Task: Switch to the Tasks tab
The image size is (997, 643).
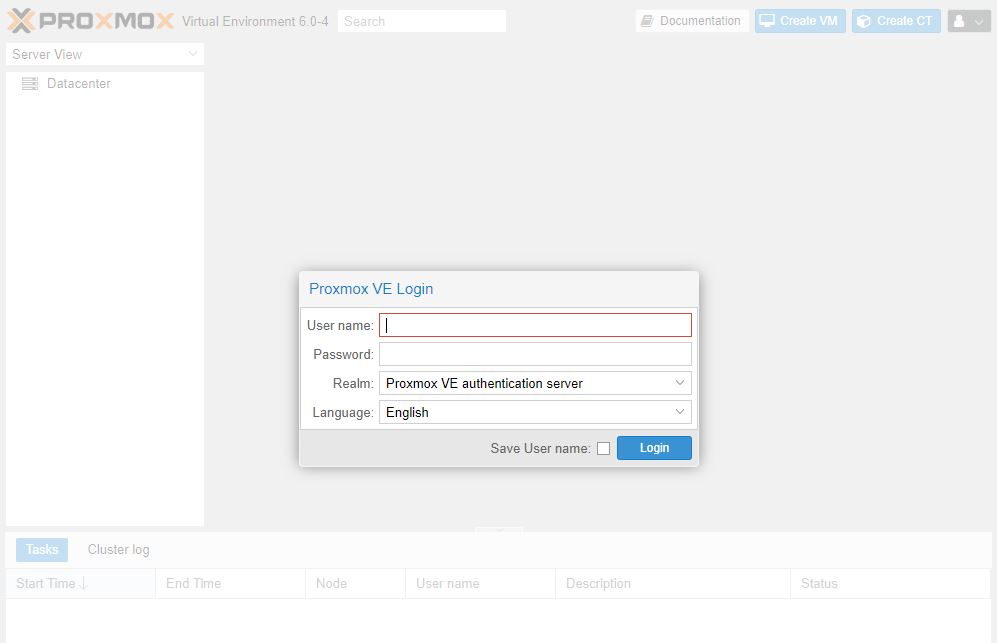Action: 42,550
